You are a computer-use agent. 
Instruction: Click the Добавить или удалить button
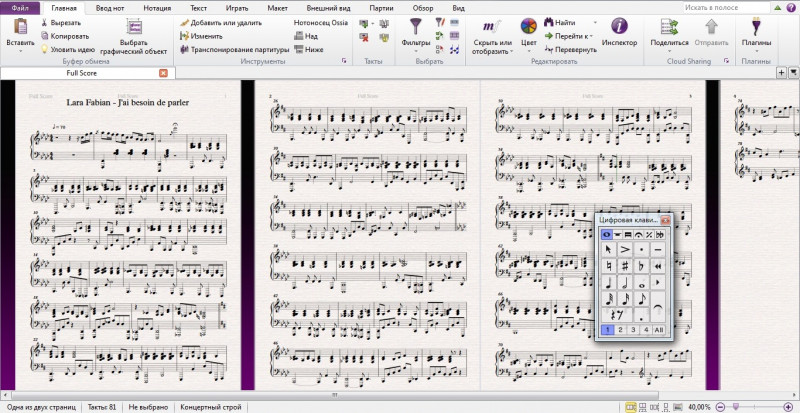point(220,22)
